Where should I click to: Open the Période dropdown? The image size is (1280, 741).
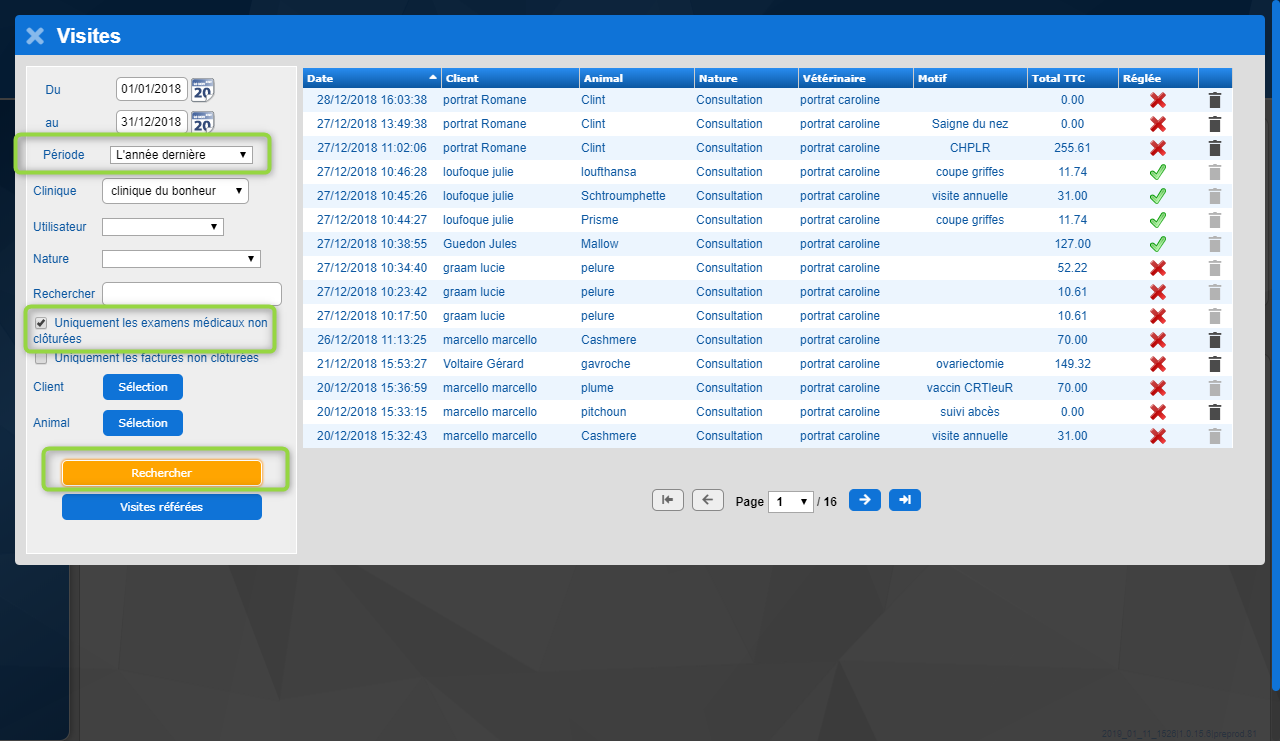point(181,155)
